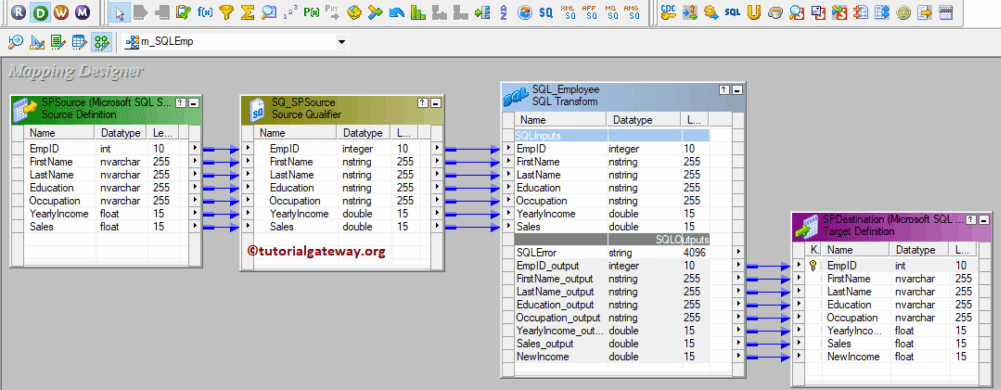Add a Sequence Generator transformation

pos(290,11)
